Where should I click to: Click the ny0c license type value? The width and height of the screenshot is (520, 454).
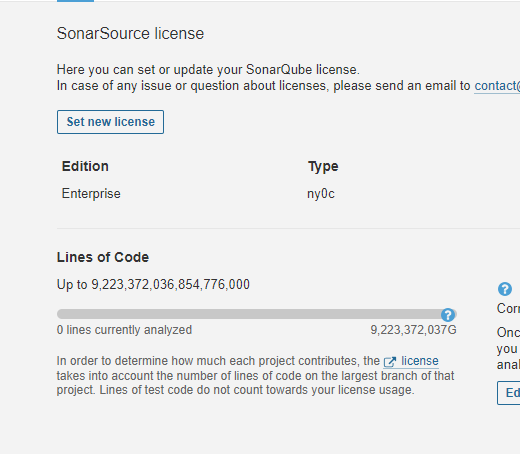click(321, 194)
